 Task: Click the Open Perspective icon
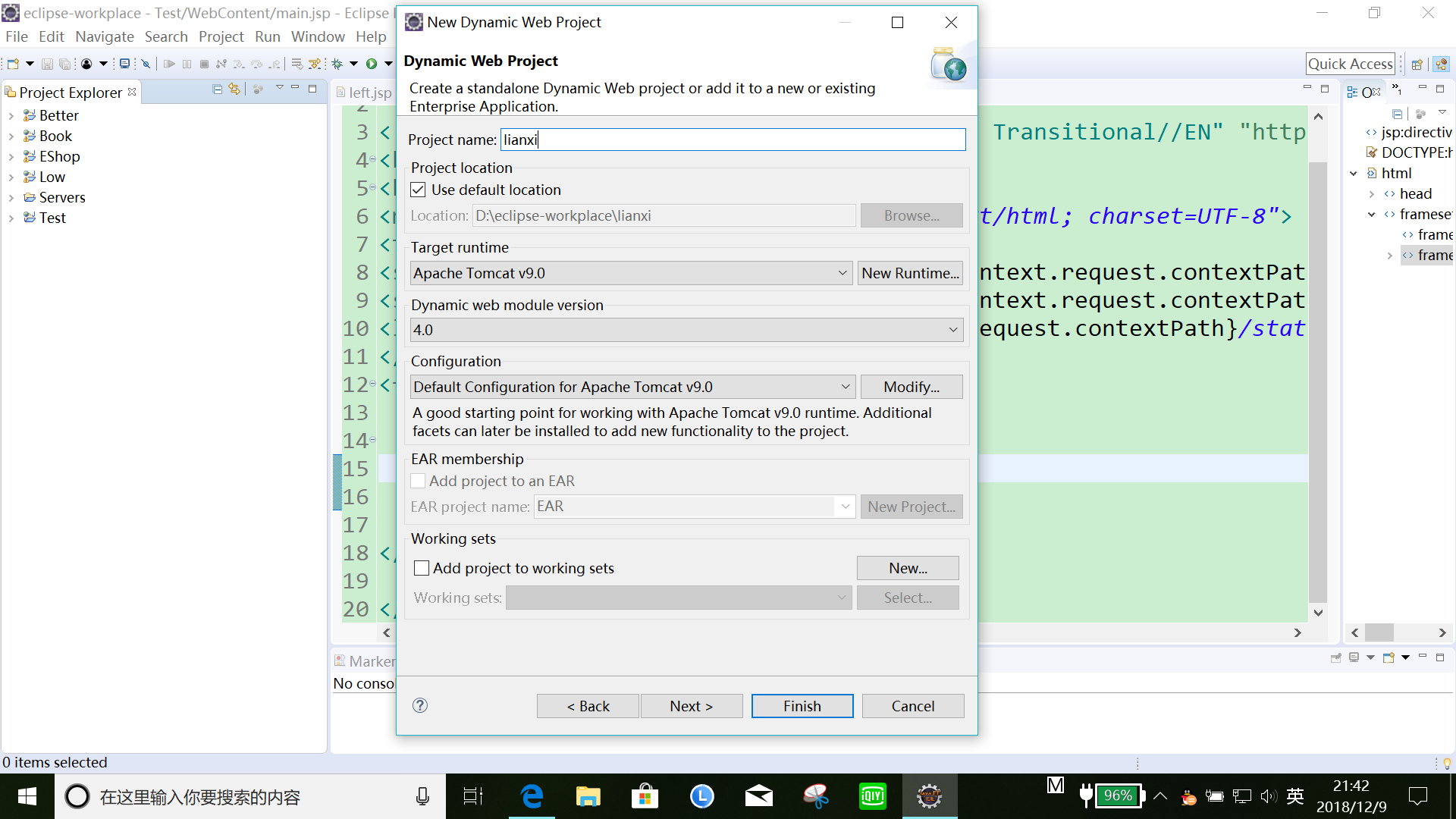1417,64
